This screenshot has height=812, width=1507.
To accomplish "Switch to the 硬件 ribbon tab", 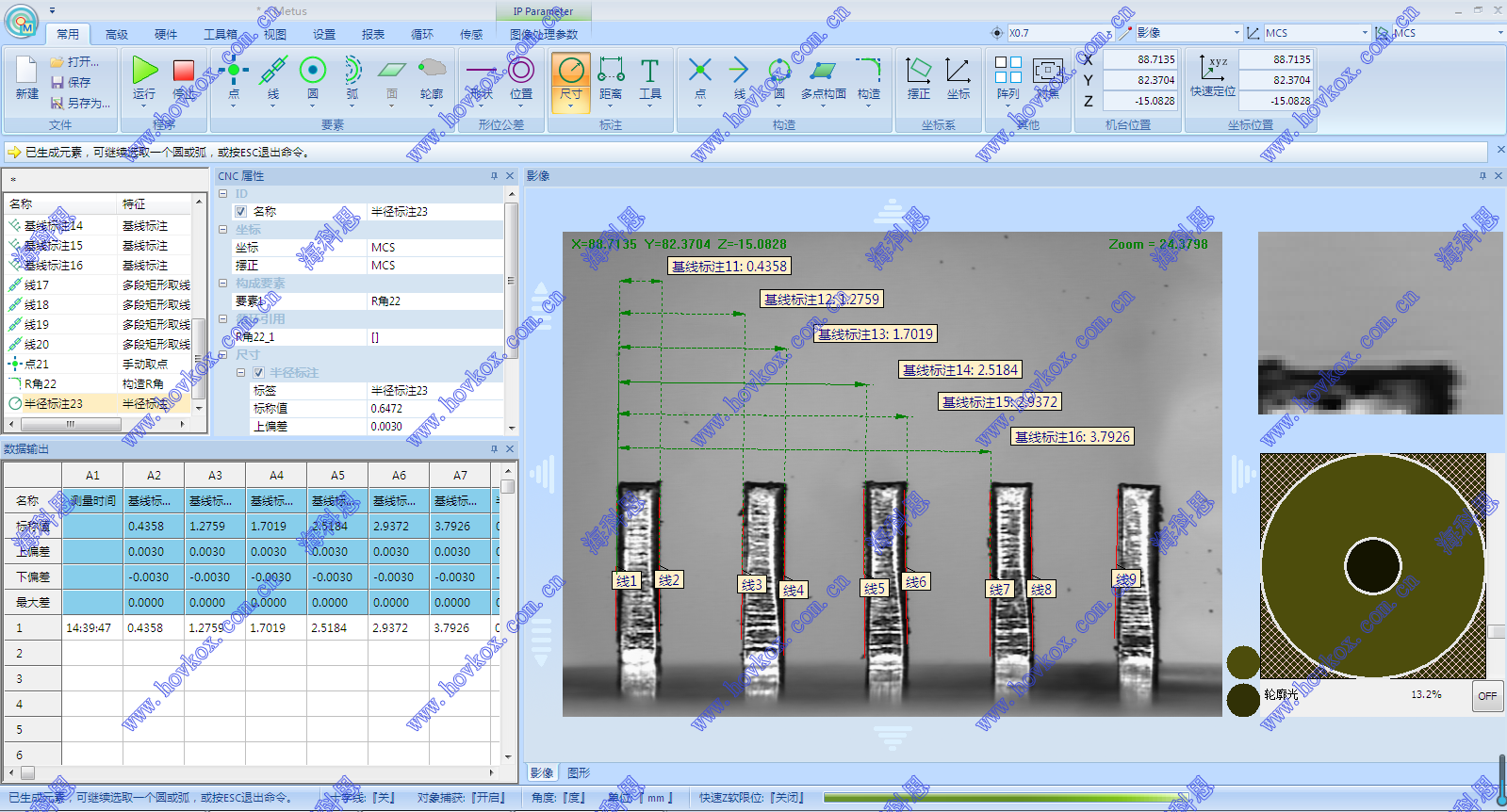I will point(166,35).
